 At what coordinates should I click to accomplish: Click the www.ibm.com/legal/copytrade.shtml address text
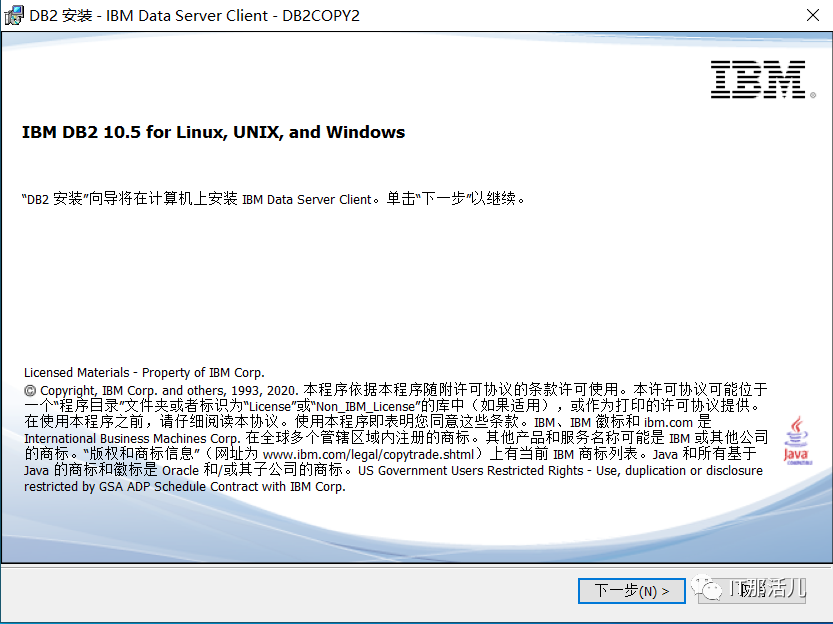click(368, 455)
